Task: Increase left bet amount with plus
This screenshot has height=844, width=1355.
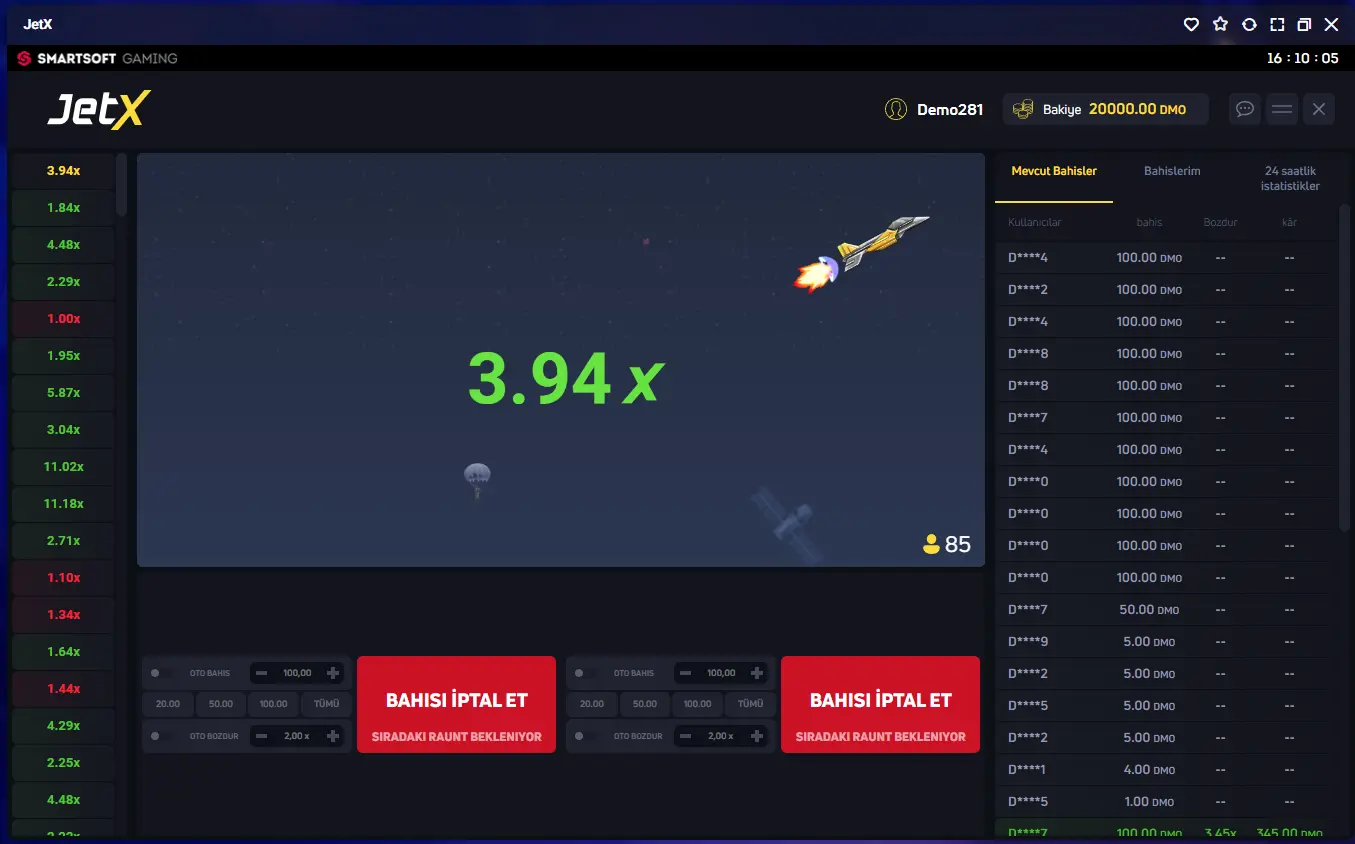Action: [333, 673]
